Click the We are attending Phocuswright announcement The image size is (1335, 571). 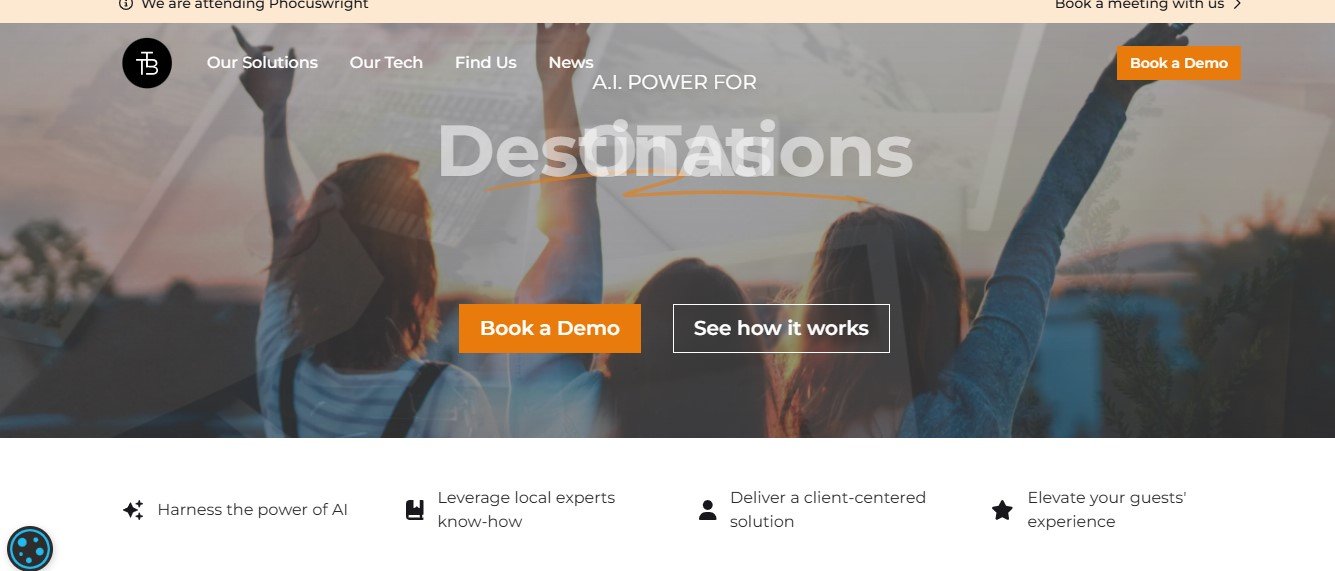[255, 4]
